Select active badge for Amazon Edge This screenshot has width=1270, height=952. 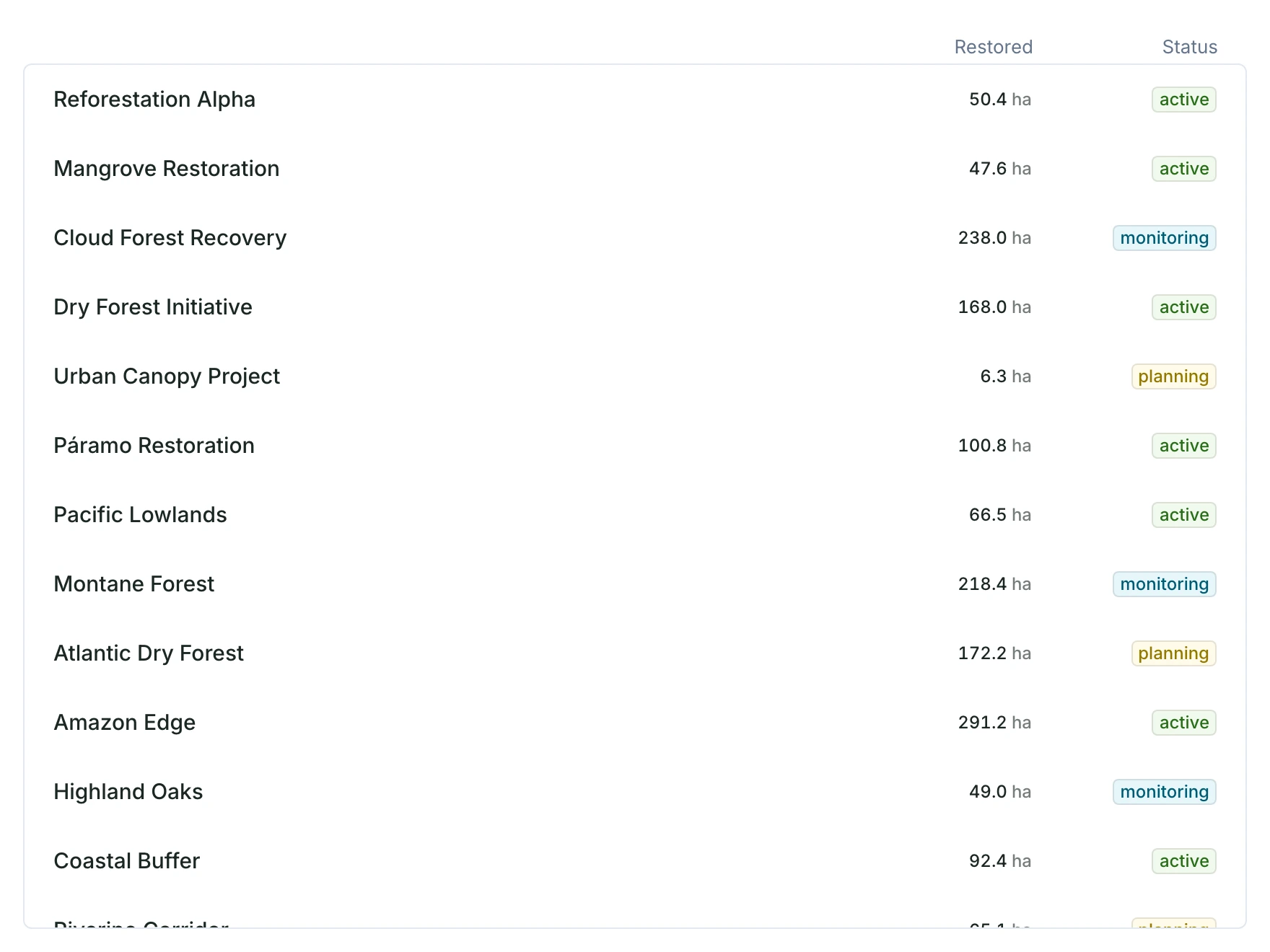point(1184,723)
